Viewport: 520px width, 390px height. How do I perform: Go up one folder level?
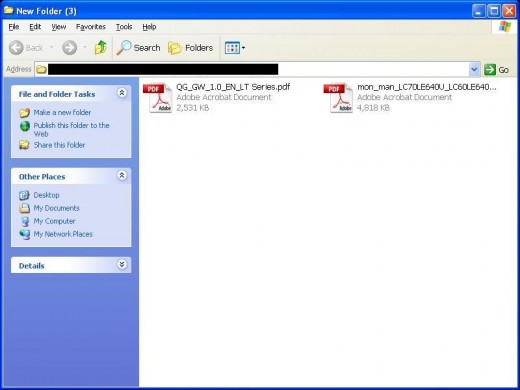tap(101, 48)
